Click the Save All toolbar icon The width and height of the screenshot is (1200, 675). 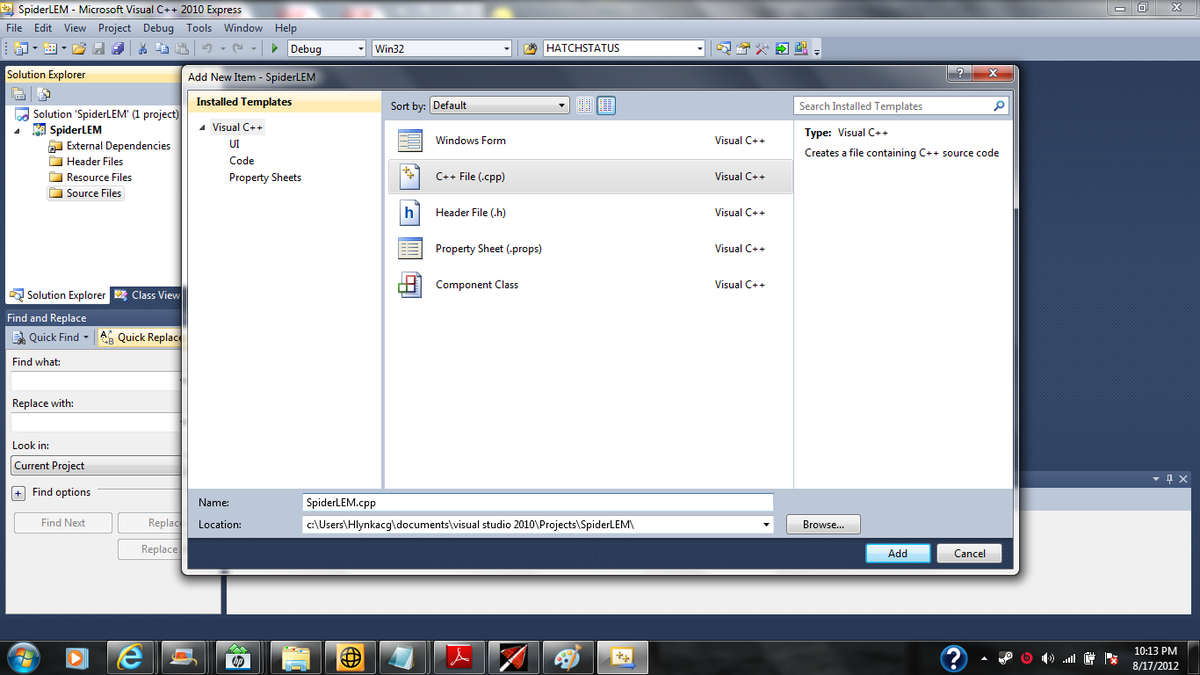tap(118, 48)
